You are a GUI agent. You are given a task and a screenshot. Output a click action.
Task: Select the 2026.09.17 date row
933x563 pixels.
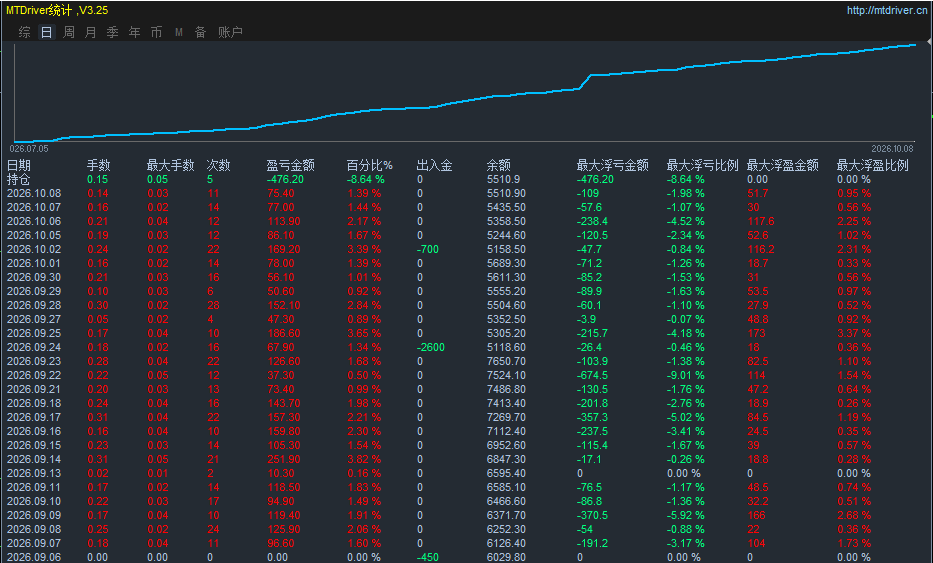tap(34, 417)
